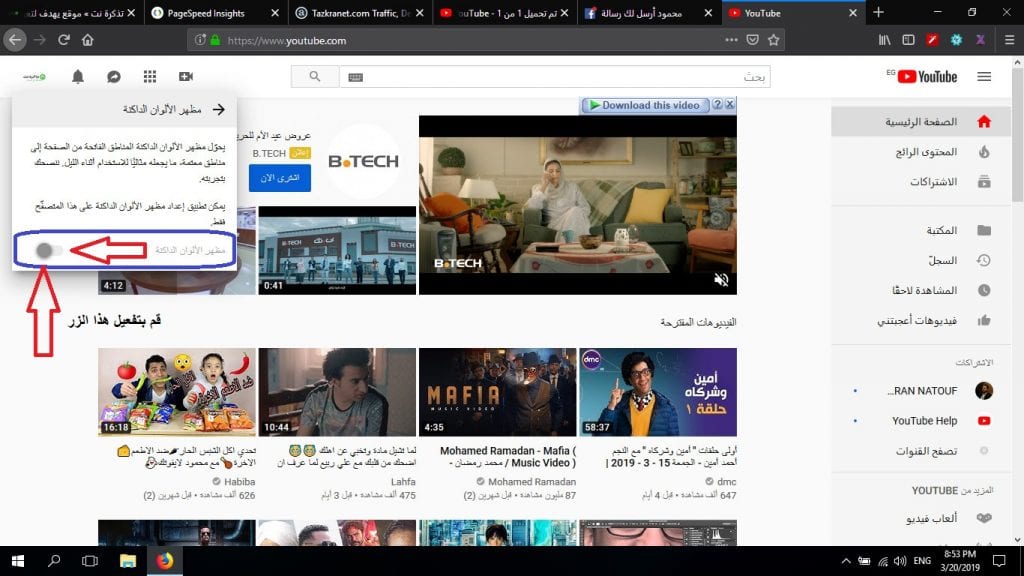1024x576 pixels.
Task: Open أمين وشركاه 58:37 video thumbnail
Action: coord(658,392)
